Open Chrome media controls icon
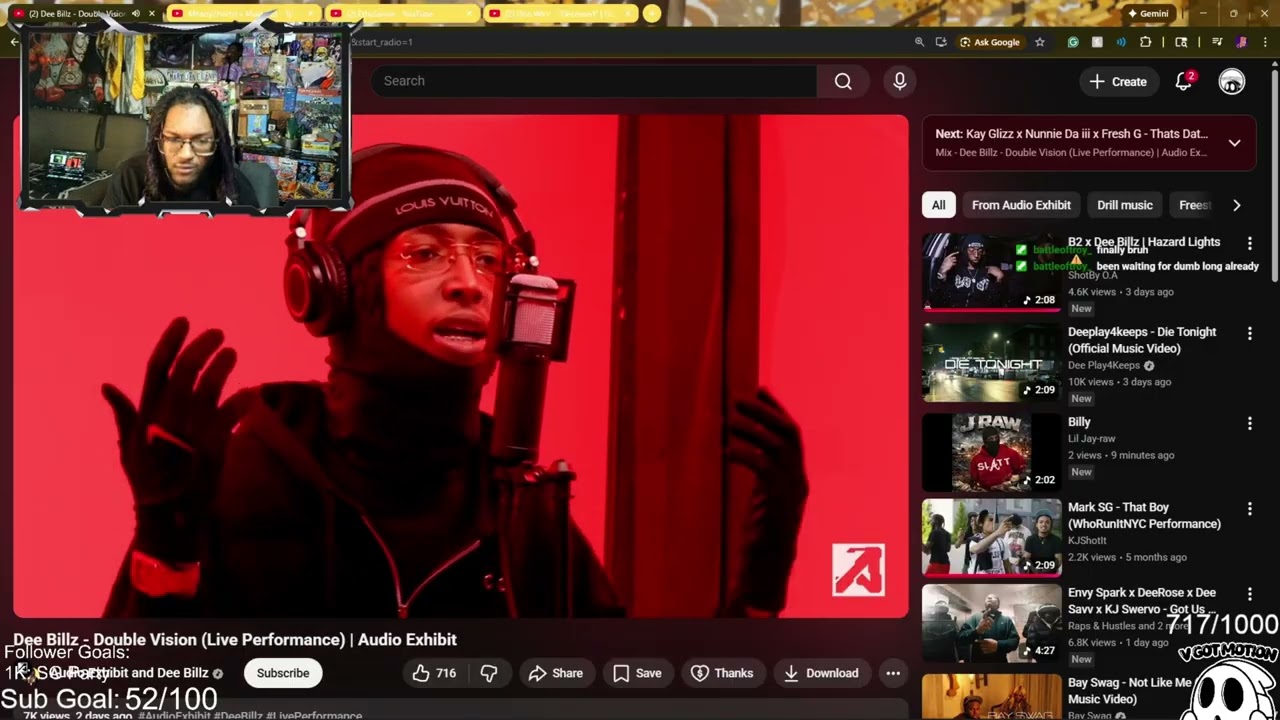This screenshot has height=720, width=1280. click(x=1217, y=42)
